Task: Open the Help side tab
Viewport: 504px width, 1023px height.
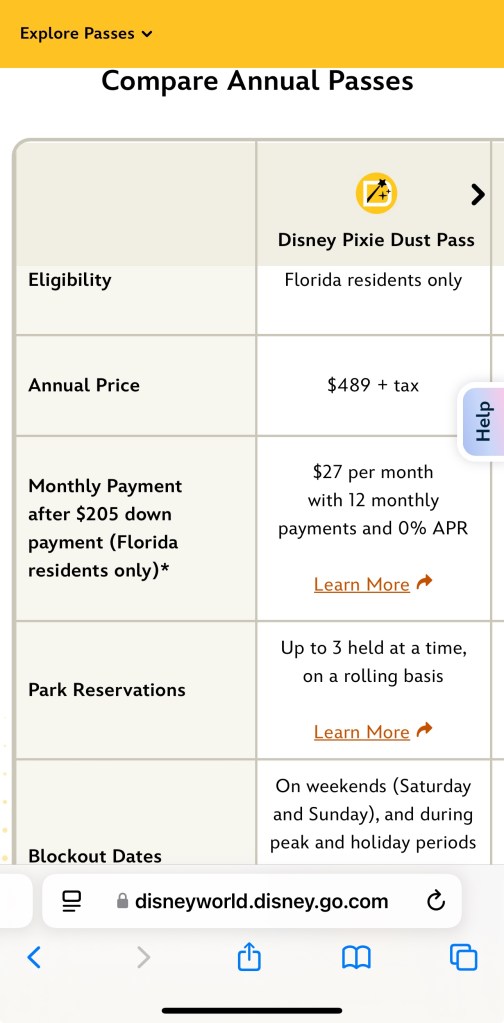Action: [483, 421]
